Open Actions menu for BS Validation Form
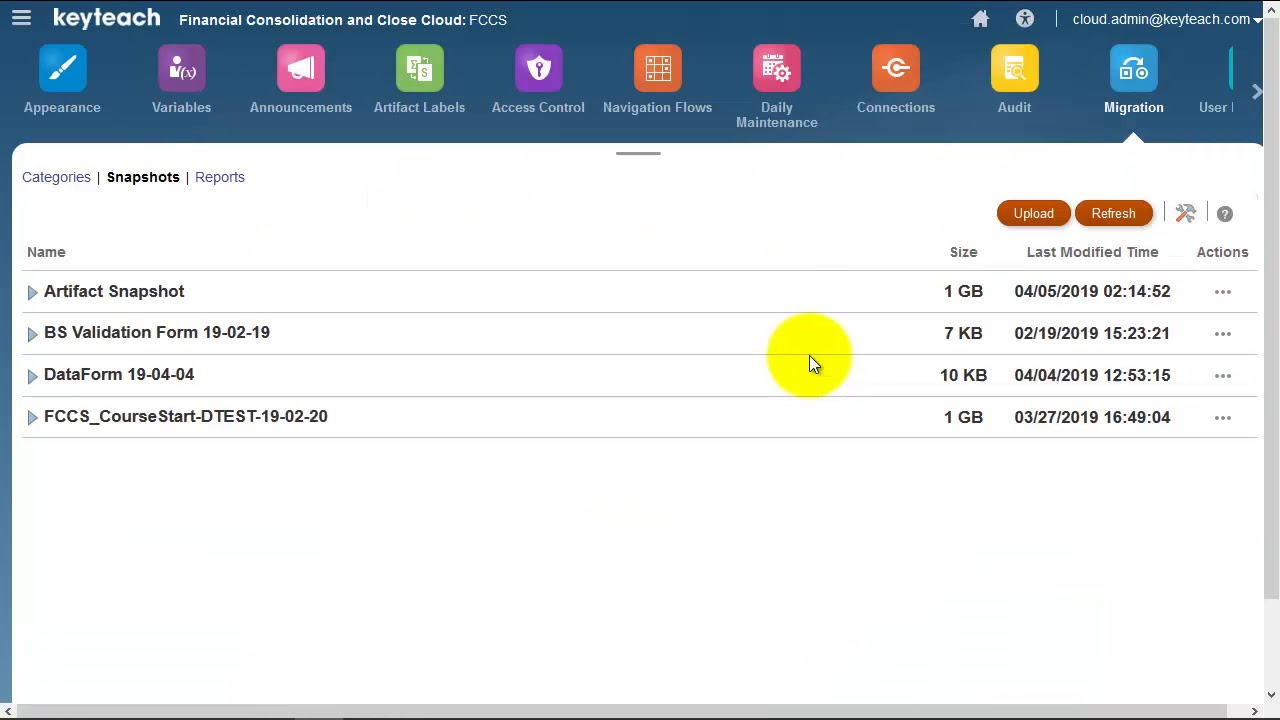 pyautogui.click(x=1222, y=334)
